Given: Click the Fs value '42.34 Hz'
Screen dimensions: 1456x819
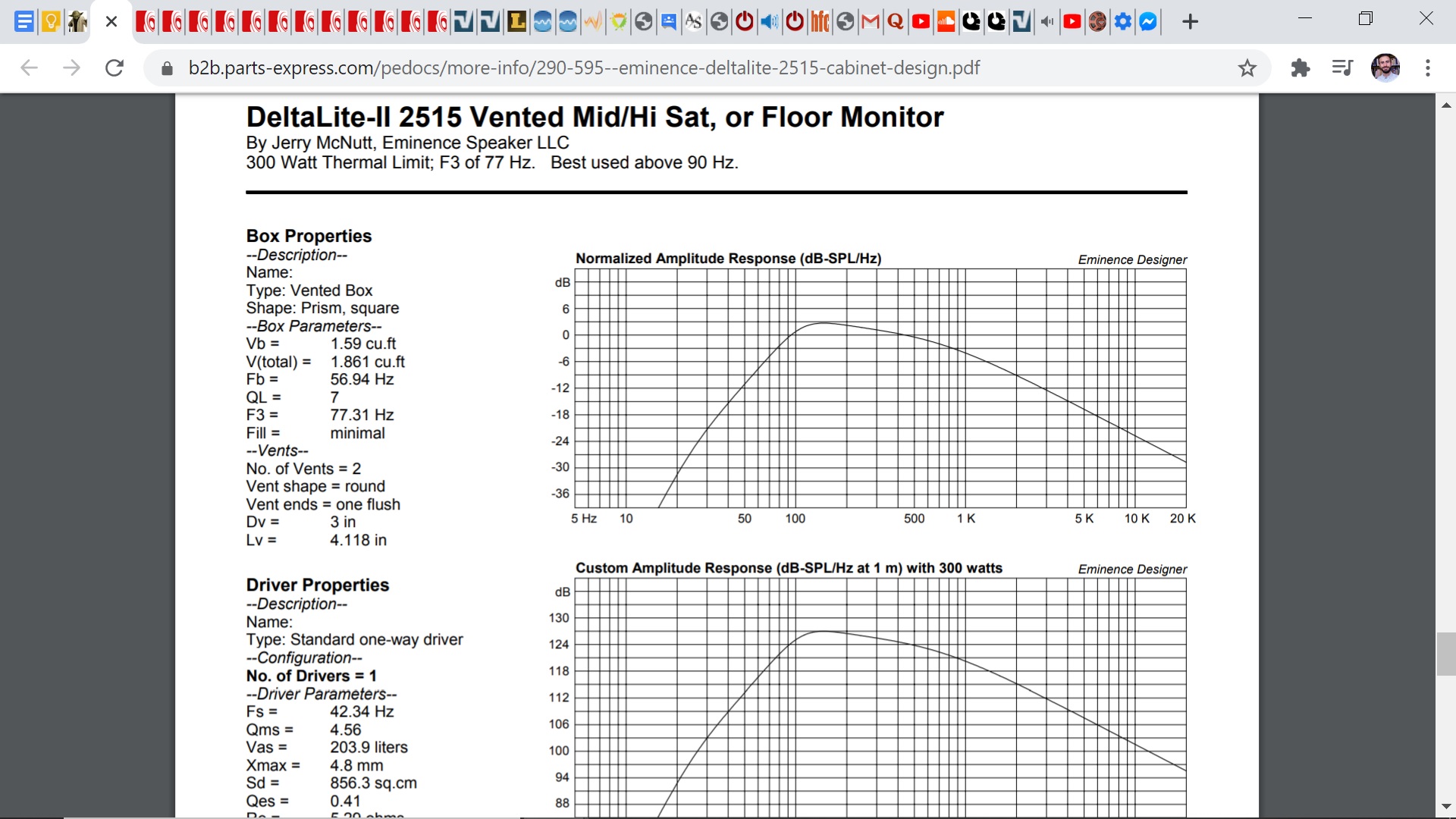Looking at the screenshot, I should pyautogui.click(x=362, y=711).
